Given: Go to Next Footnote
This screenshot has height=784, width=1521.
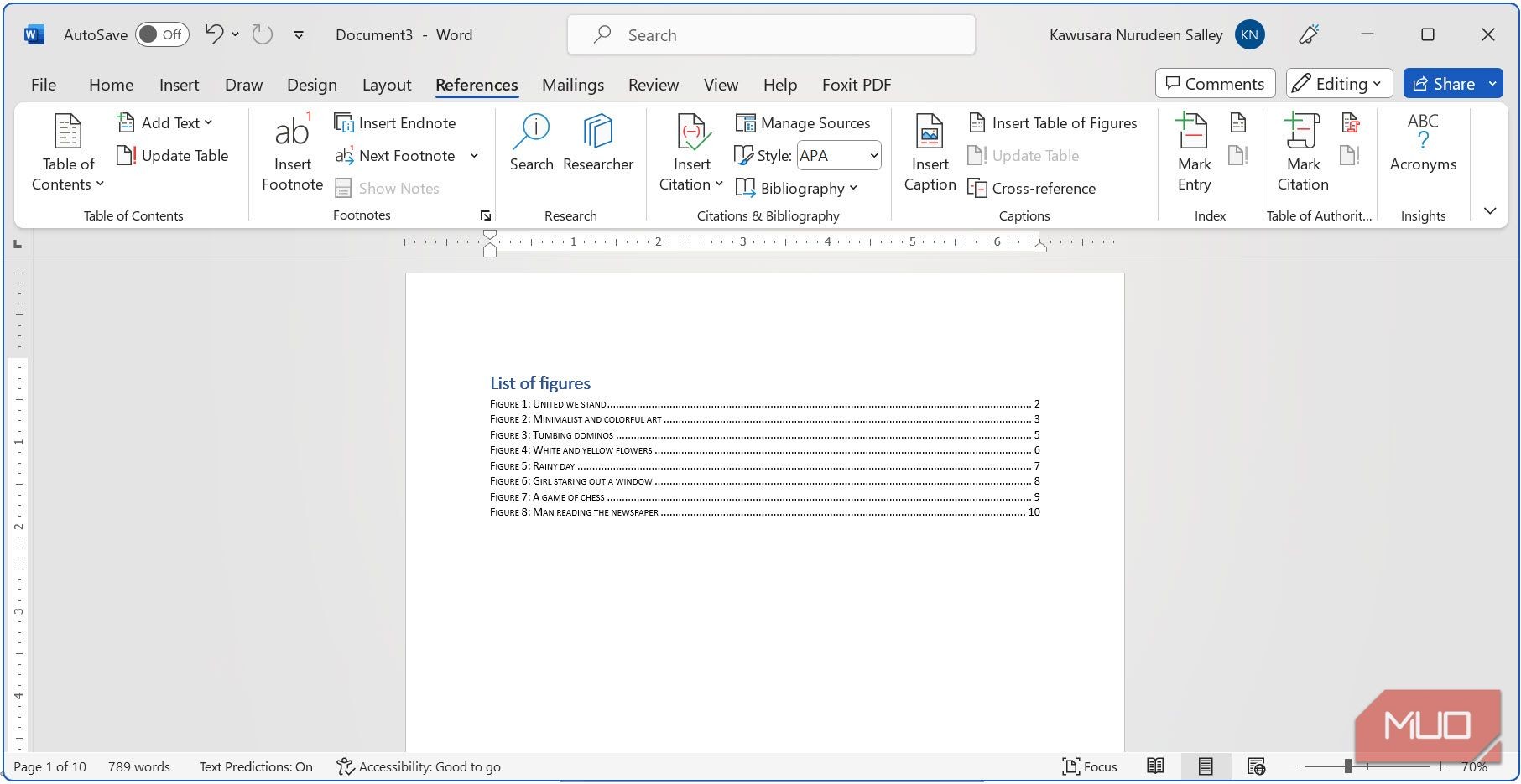Looking at the screenshot, I should click(395, 155).
